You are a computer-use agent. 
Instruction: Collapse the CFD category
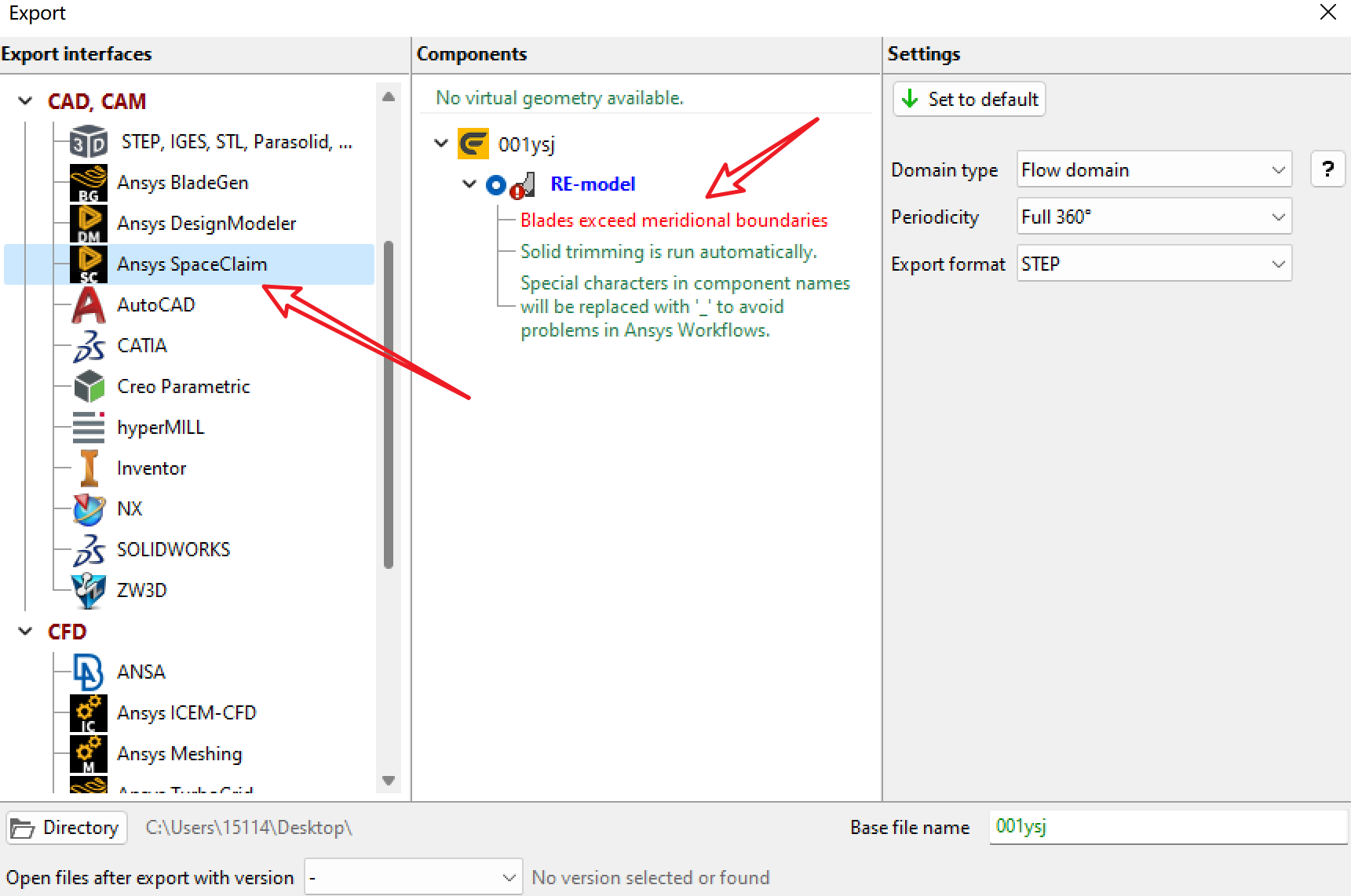point(25,632)
